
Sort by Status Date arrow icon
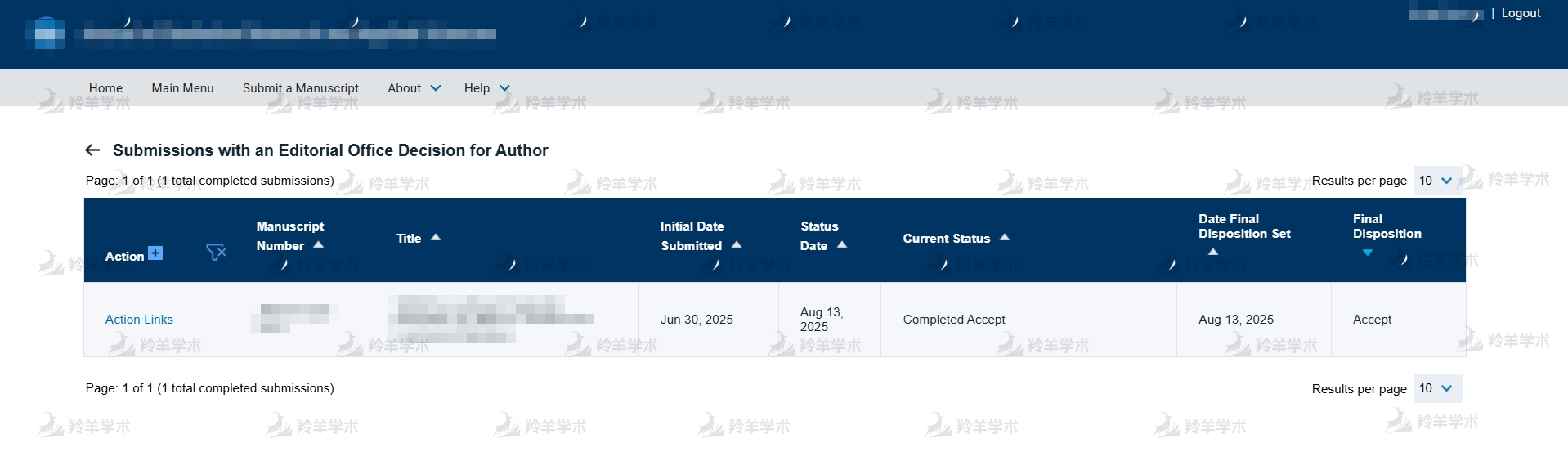(842, 245)
